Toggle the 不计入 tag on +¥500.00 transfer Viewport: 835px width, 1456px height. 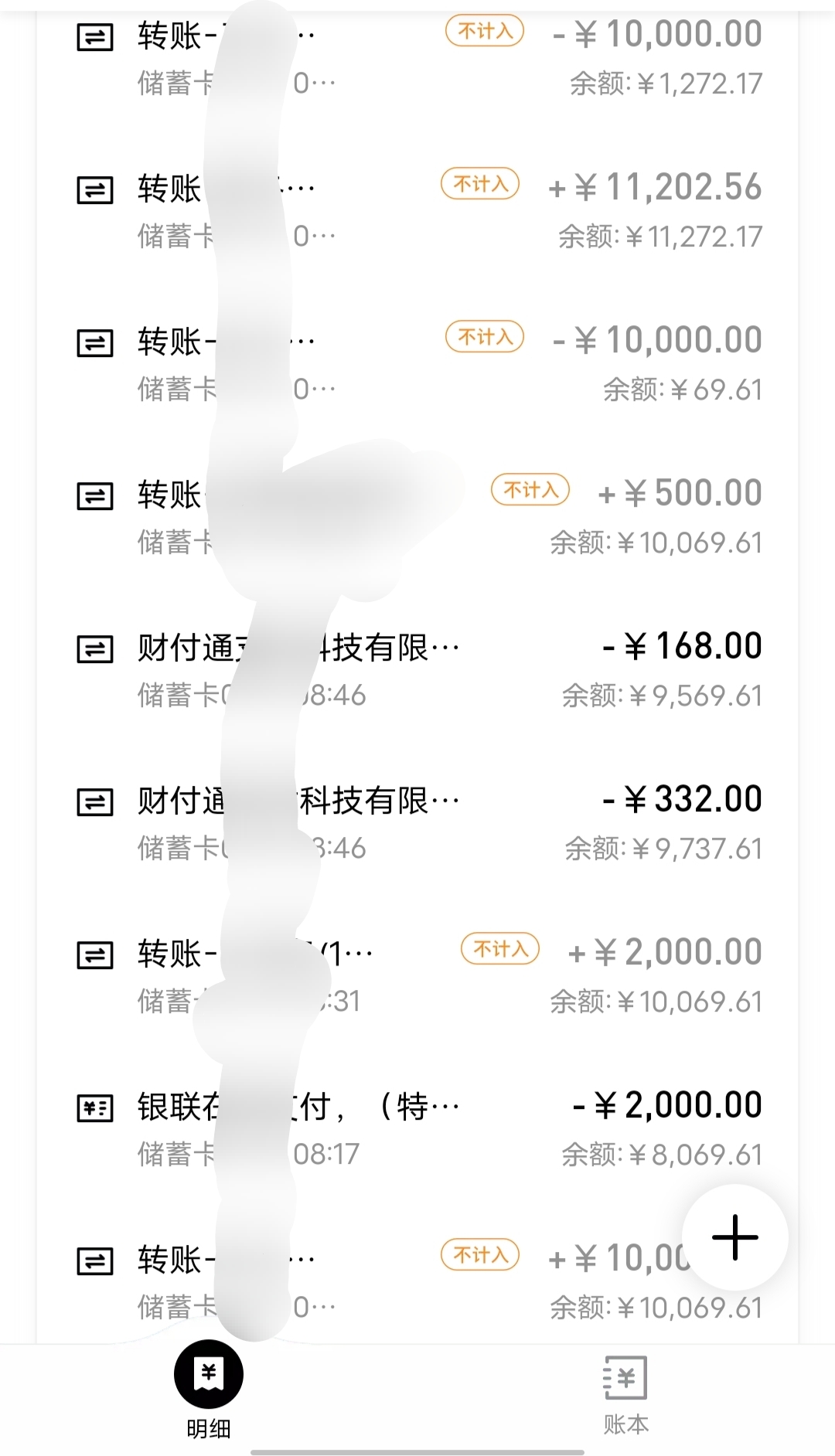[x=530, y=490]
